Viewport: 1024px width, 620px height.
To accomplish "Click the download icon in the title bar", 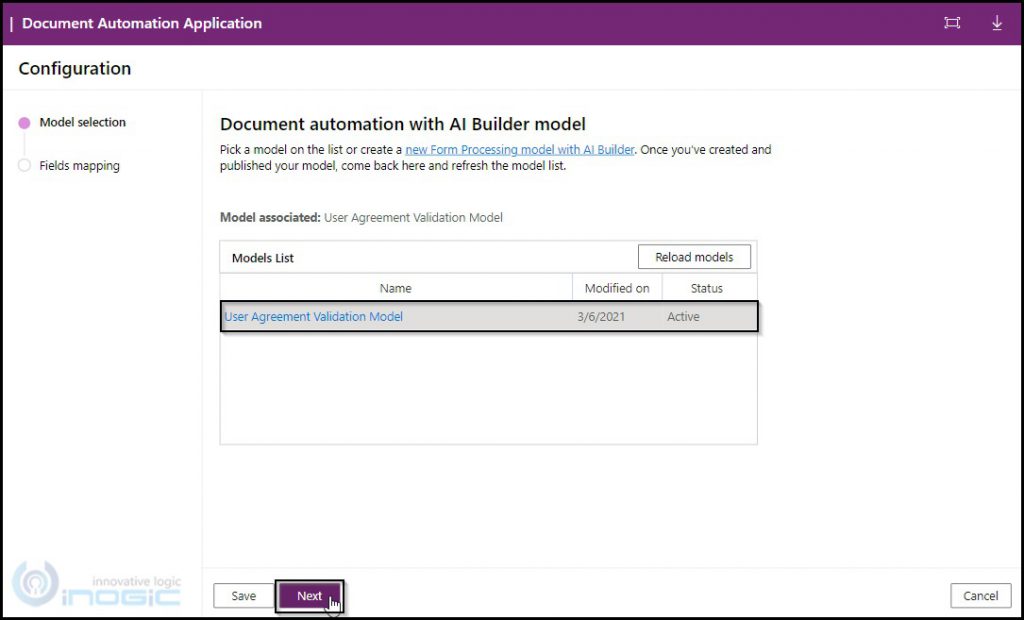I will point(996,22).
